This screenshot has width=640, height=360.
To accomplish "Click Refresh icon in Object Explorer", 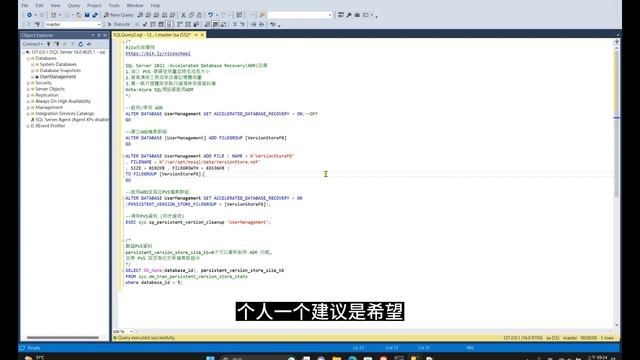I will click(x=81, y=44).
